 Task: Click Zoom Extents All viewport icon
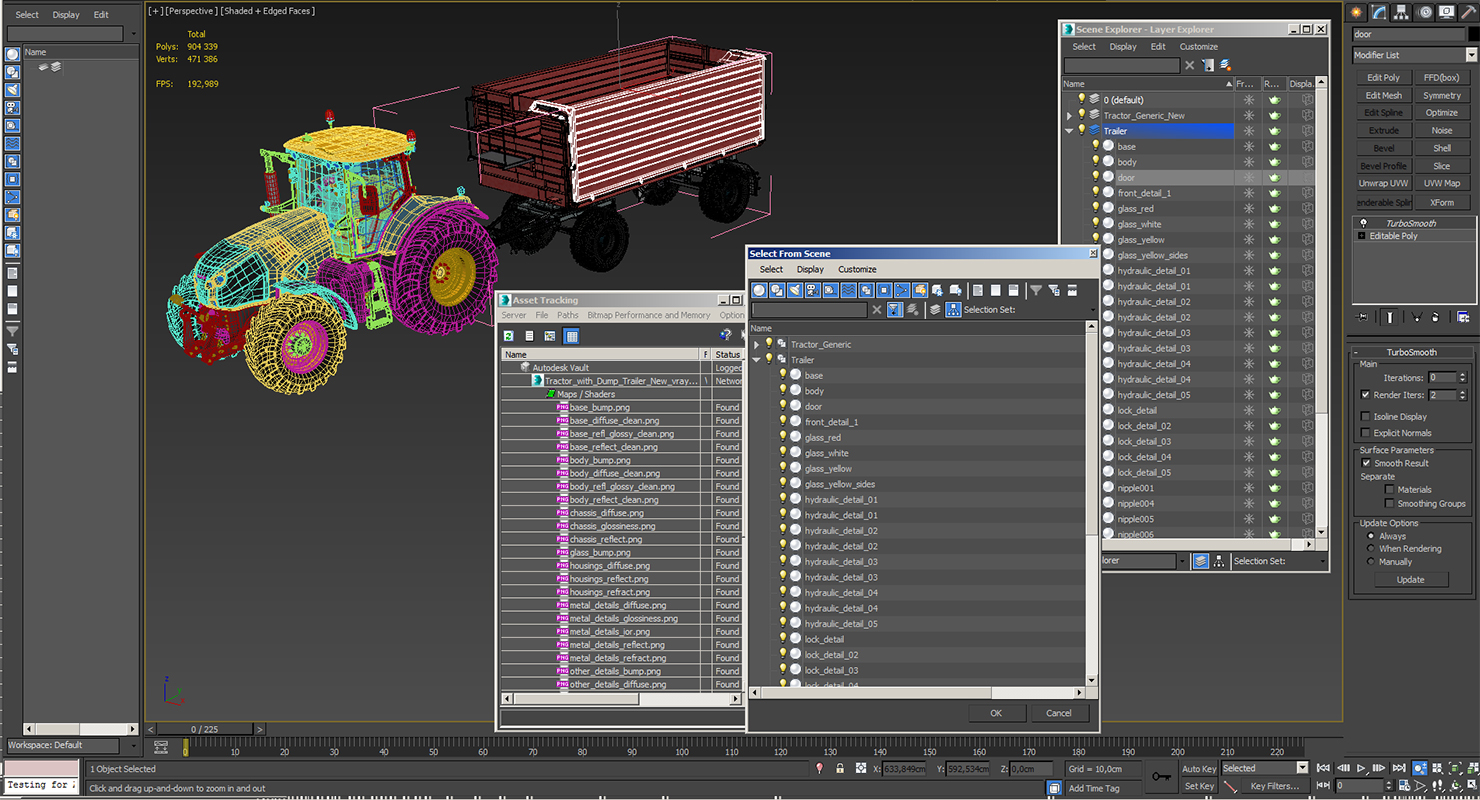click(1475, 768)
